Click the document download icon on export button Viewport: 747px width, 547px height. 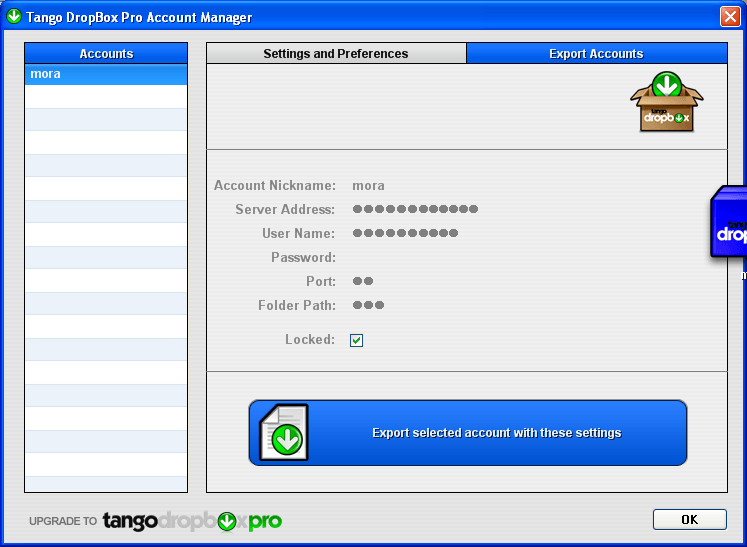pyautogui.click(x=284, y=433)
